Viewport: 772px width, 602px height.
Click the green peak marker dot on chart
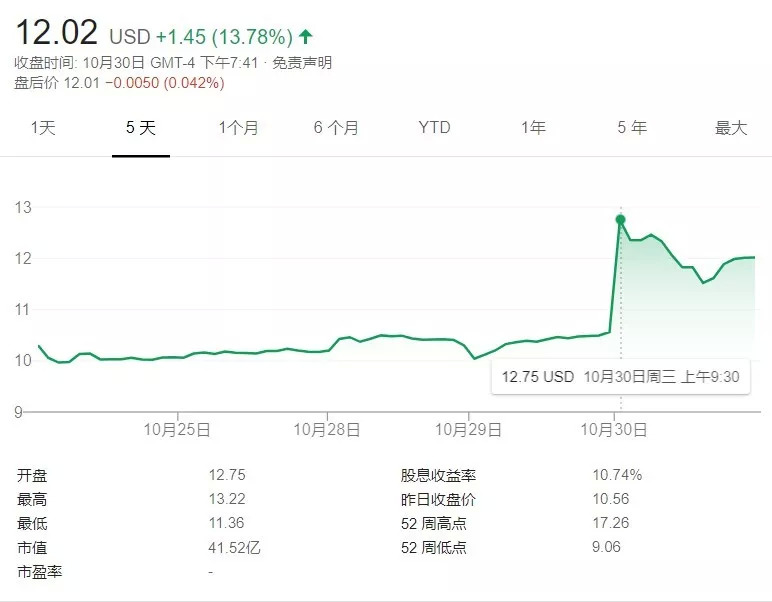coord(620,219)
